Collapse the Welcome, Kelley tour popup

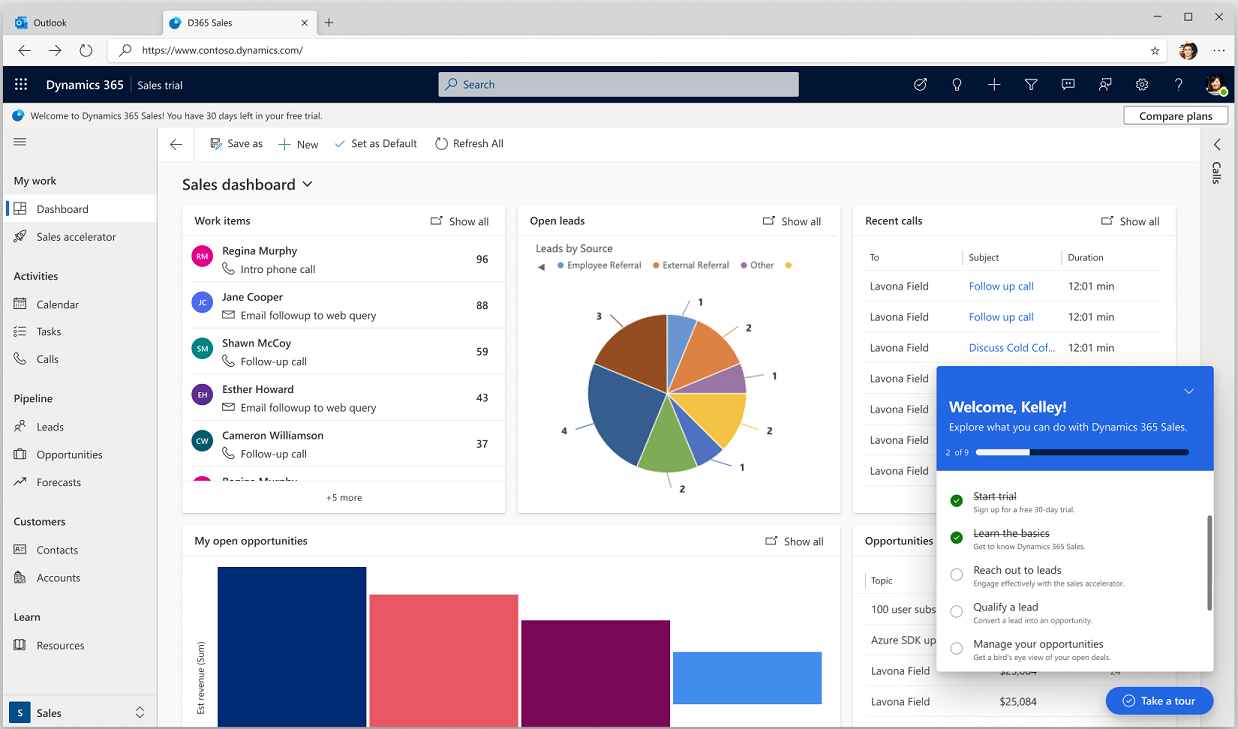pos(1188,391)
